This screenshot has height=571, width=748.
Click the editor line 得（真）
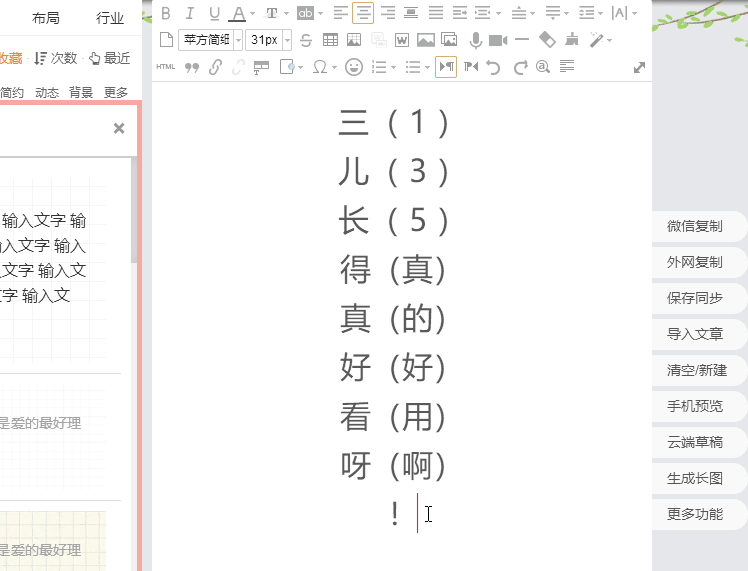(x=392, y=270)
